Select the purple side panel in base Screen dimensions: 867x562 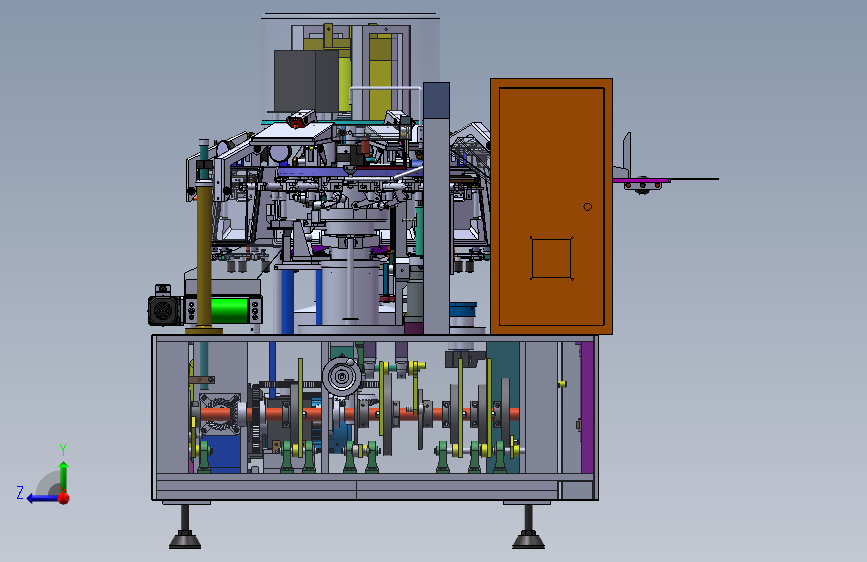pyautogui.click(x=587, y=407)
